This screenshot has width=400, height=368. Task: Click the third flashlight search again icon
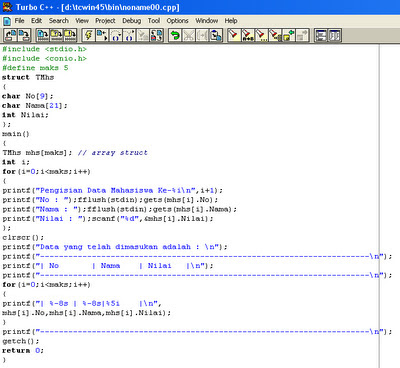pyautogui.click(x=261, y=35)
